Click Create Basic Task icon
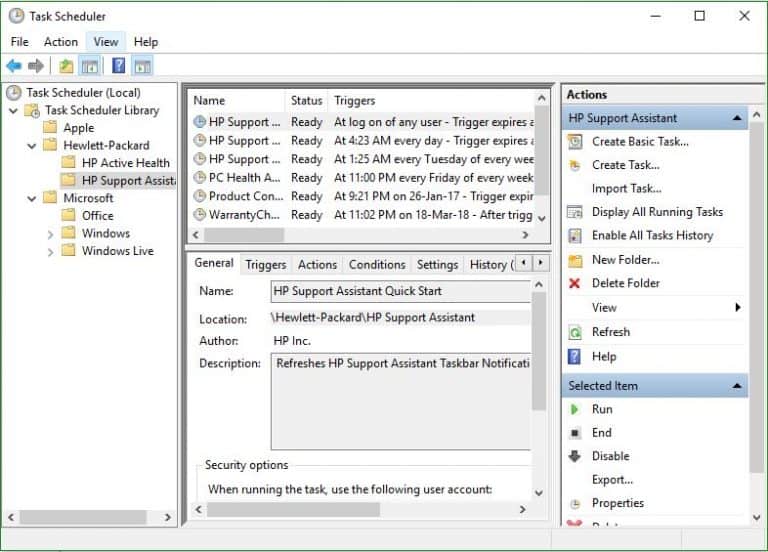The image size is (768, 552). [574, 141]
